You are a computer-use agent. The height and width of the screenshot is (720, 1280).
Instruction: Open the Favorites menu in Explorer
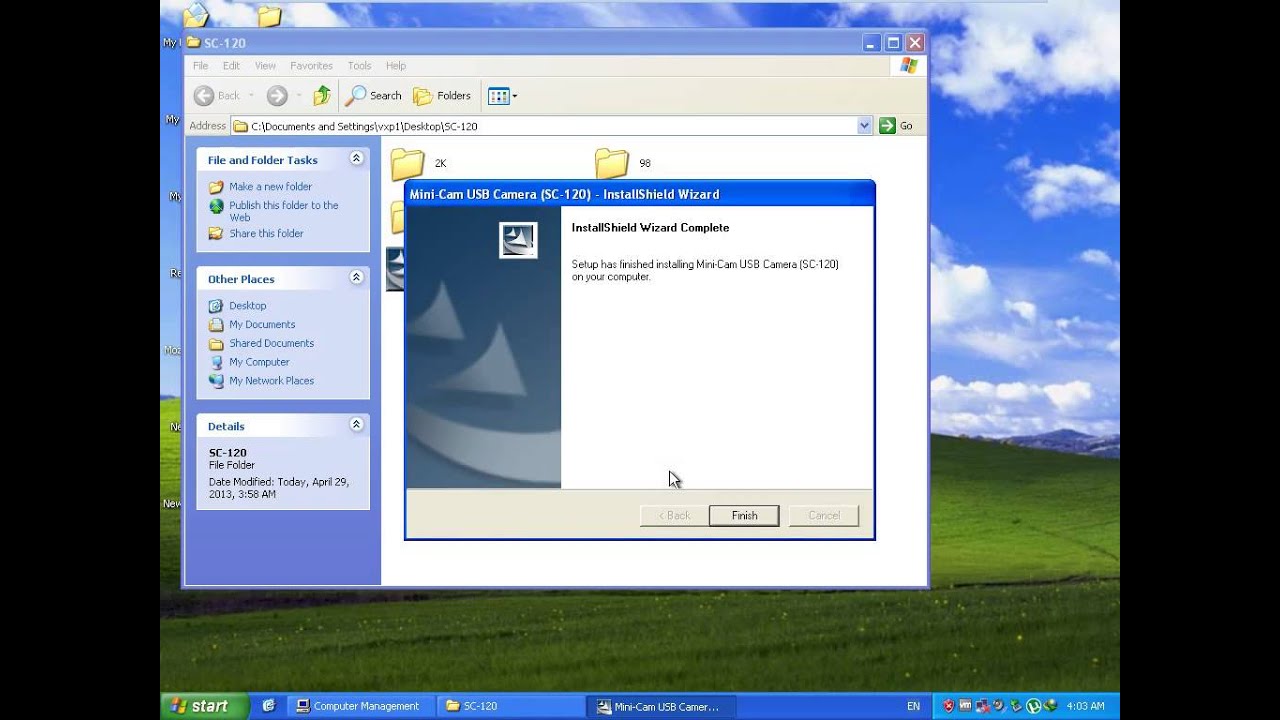pyautogui.click(x=311, y=66)
